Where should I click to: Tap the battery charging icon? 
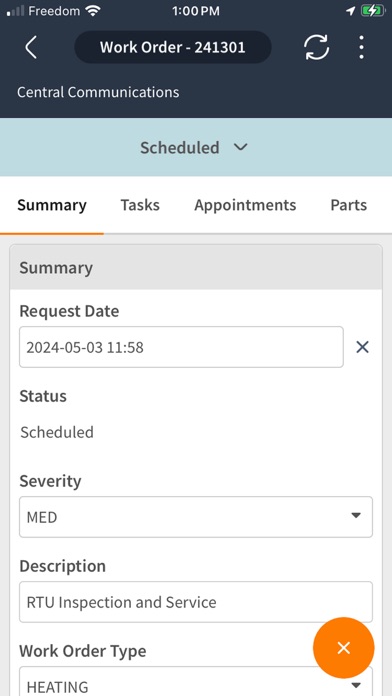pos(373,11)
